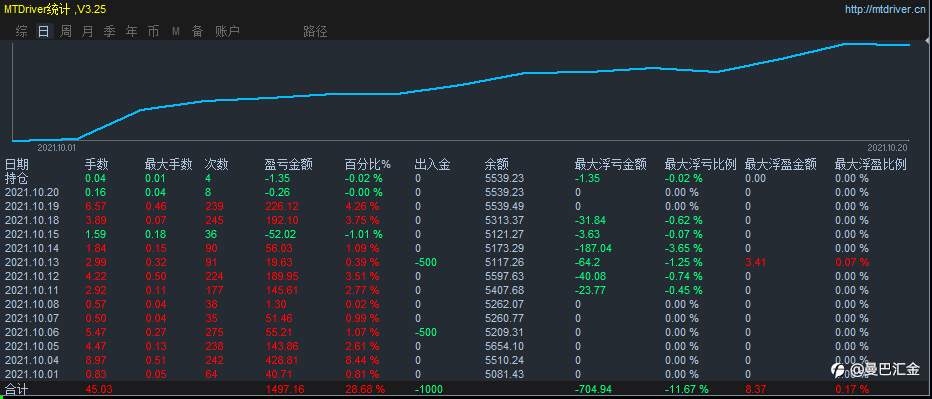Click the 2021.10.20 chart axis label
The image size is (932, 399).
click(887, 147)
